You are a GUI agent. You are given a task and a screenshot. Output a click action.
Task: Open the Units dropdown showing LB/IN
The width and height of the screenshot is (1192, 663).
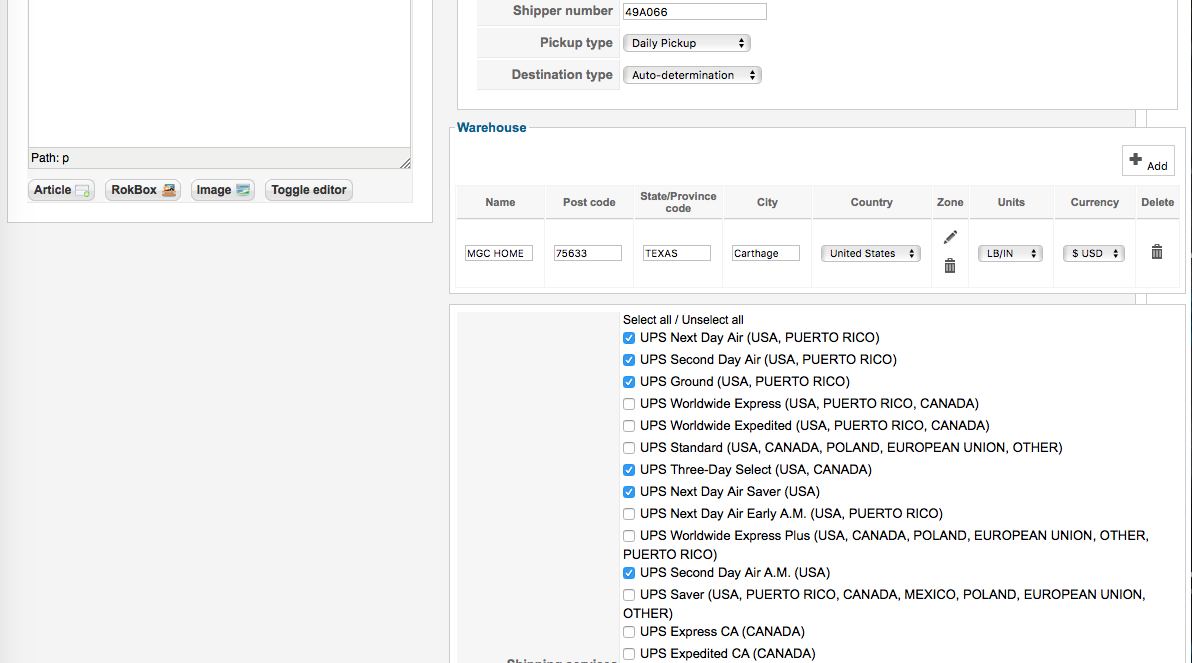pos(1010,253)
